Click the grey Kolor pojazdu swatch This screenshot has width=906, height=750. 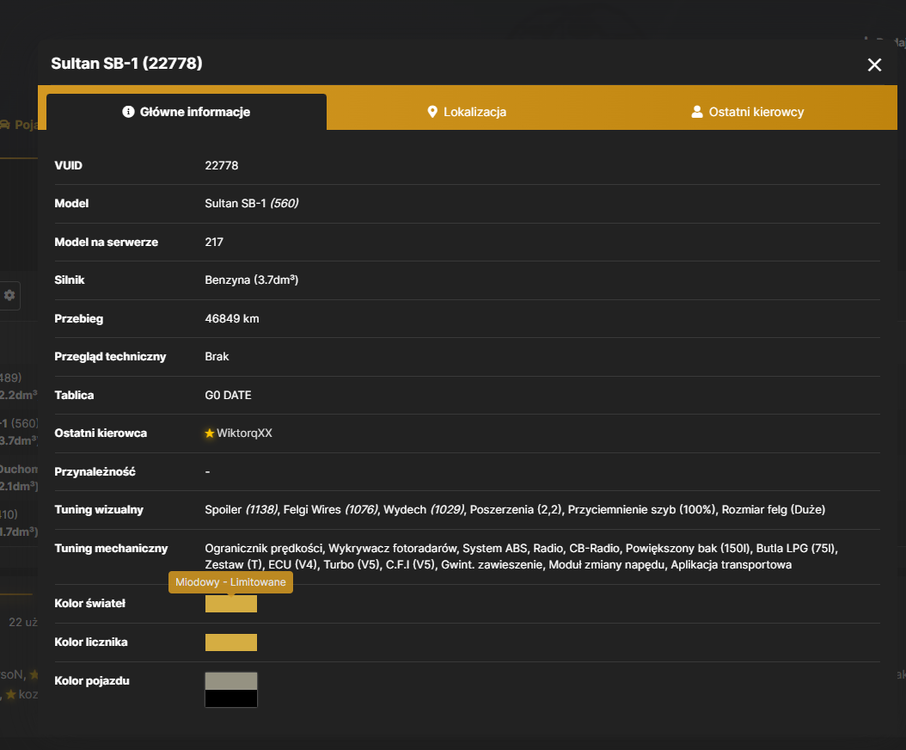[231, 681]
